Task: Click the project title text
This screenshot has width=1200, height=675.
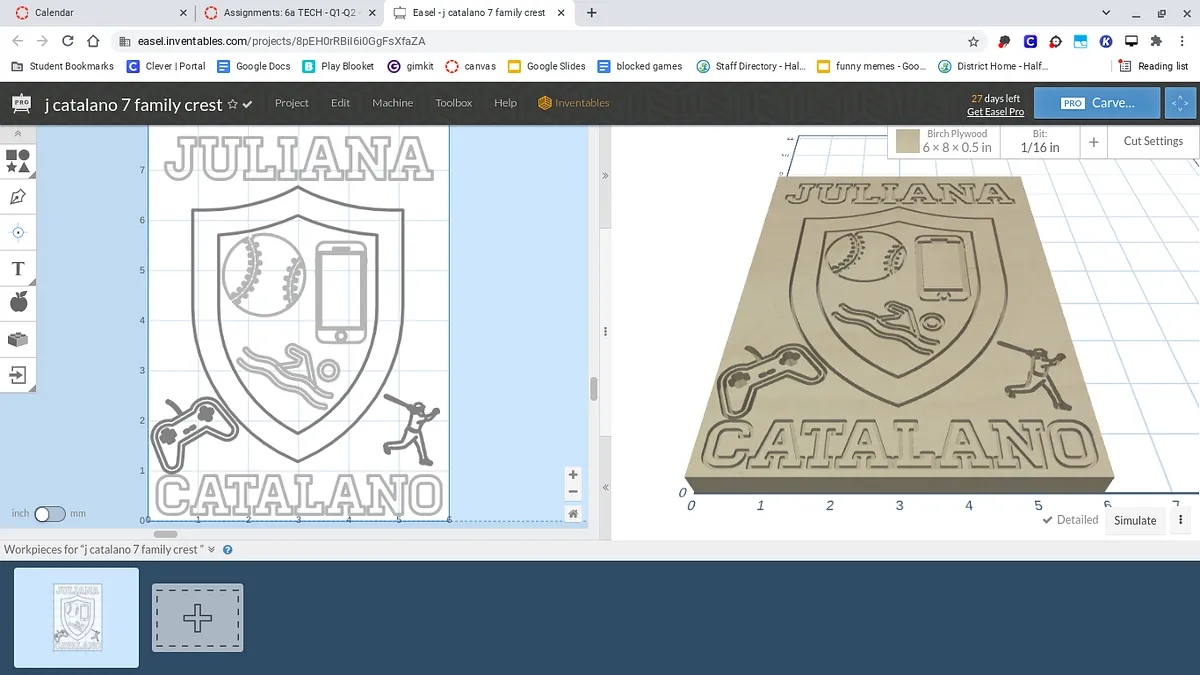Action: click(133, 104)
